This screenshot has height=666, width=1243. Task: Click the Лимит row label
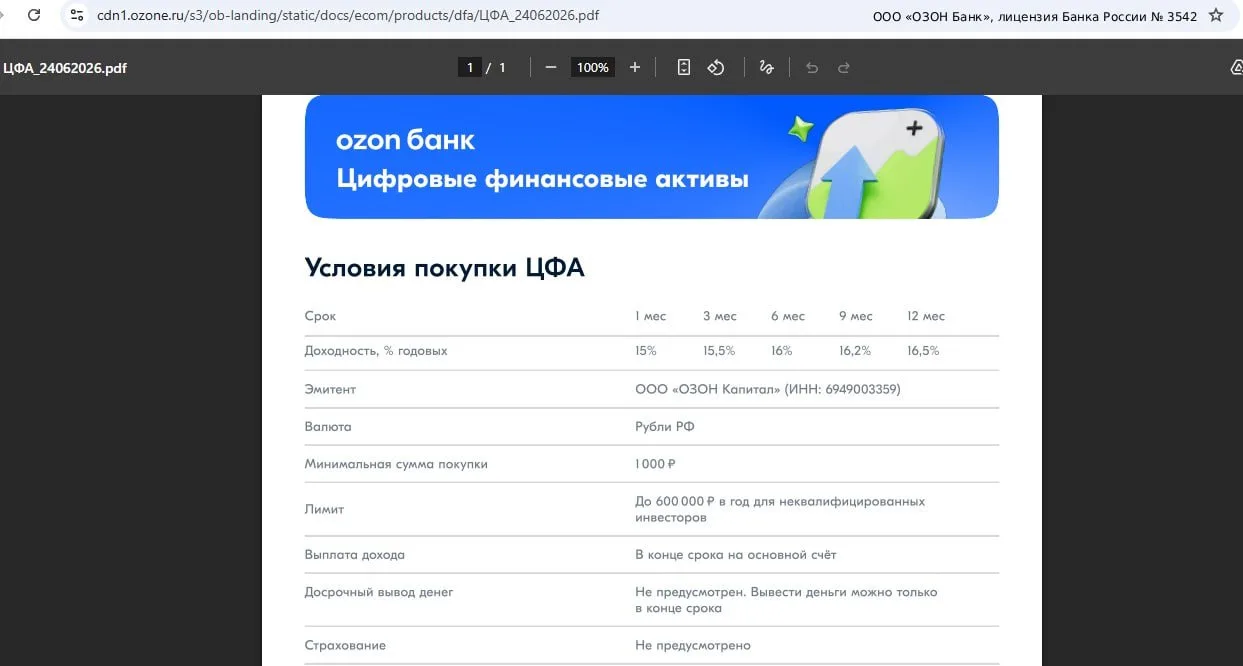coord(324,509)
